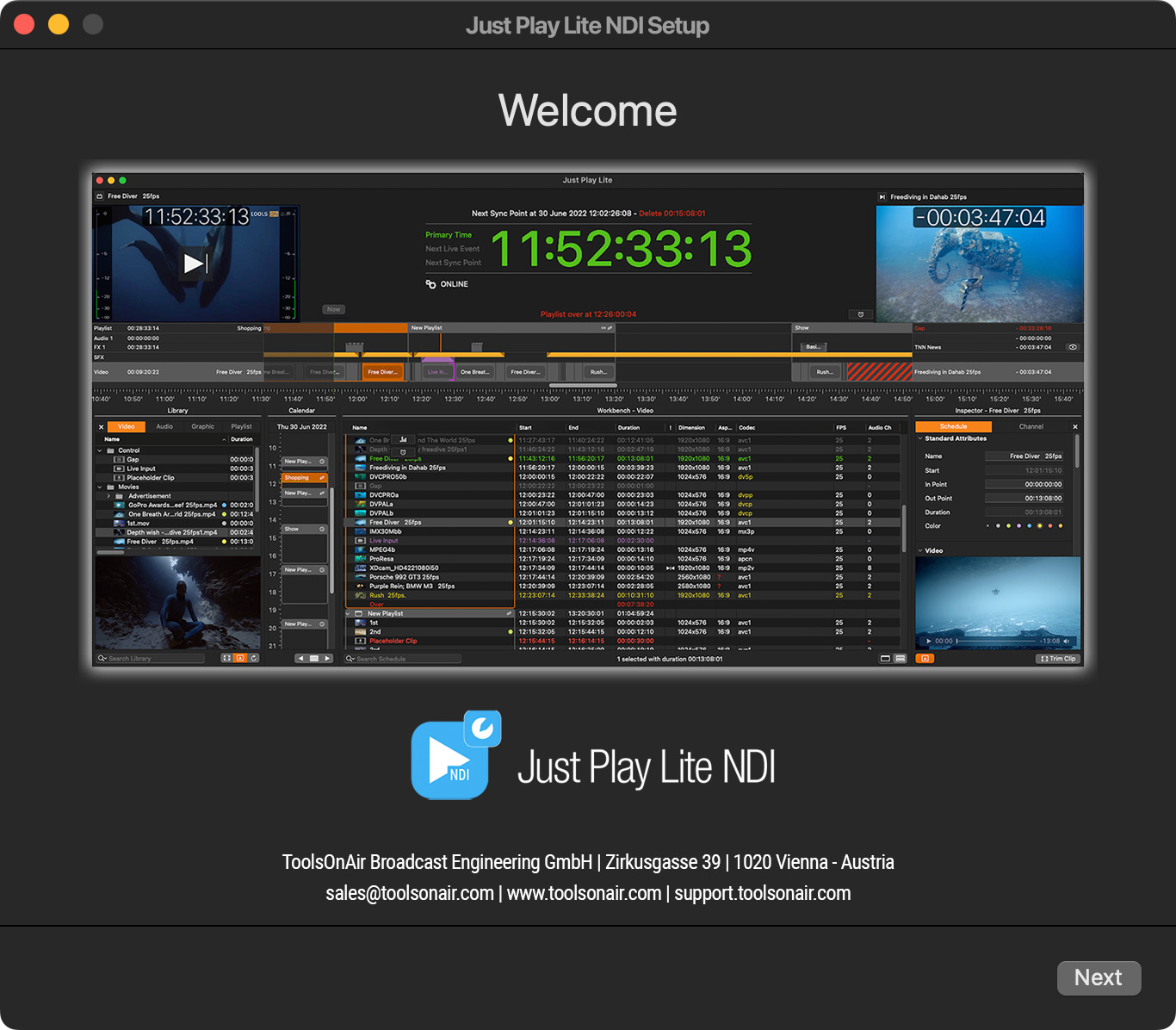This screenshot has width=1176, height=1030.
Task: Click the Next button in the installer
Action: point(1099,978)
